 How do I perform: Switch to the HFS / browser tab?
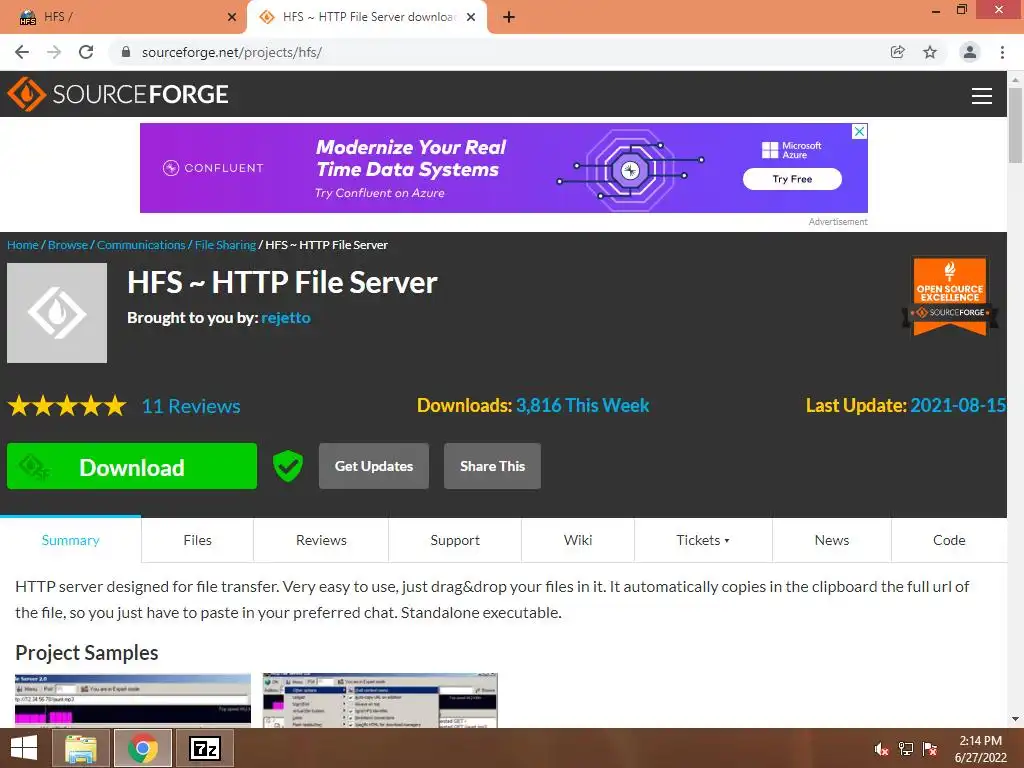point(123,17)
